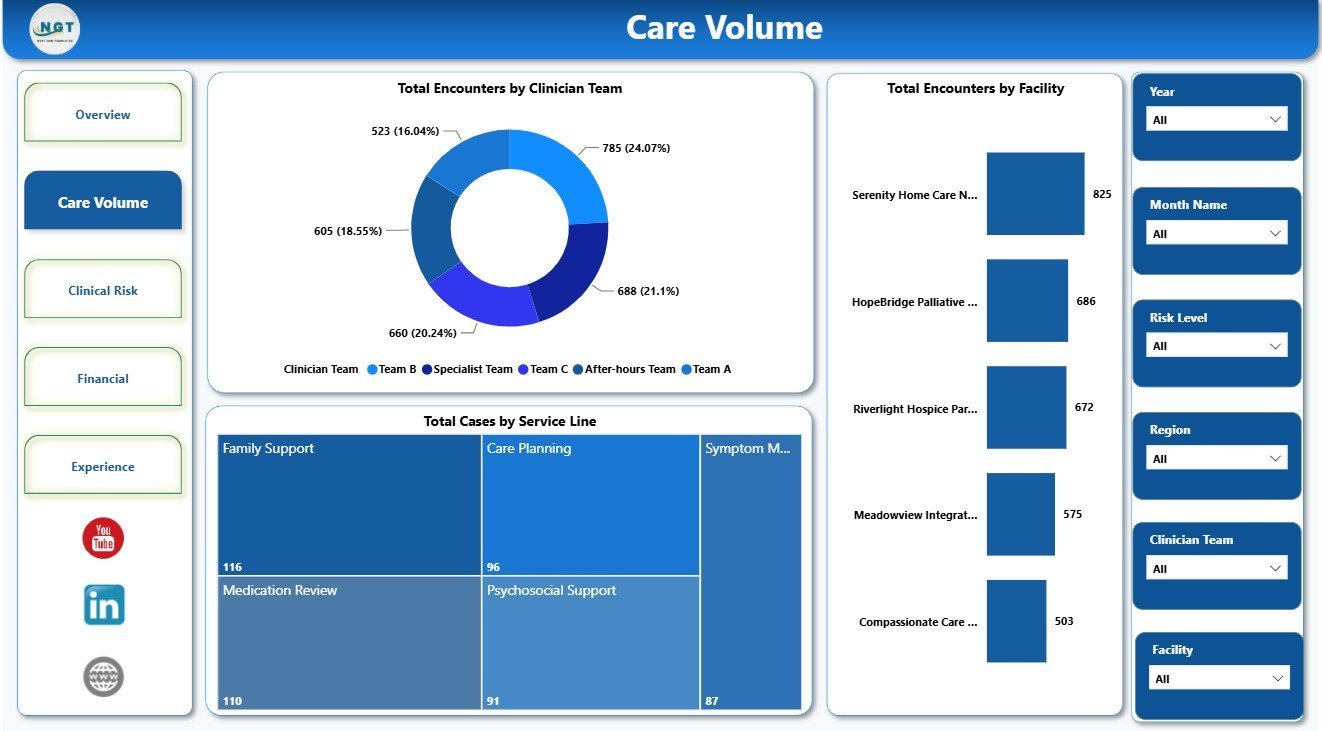Select the Riverlight Hospice bar
The width and height of the screenshot is (1322, 731).
(1026, 407)
